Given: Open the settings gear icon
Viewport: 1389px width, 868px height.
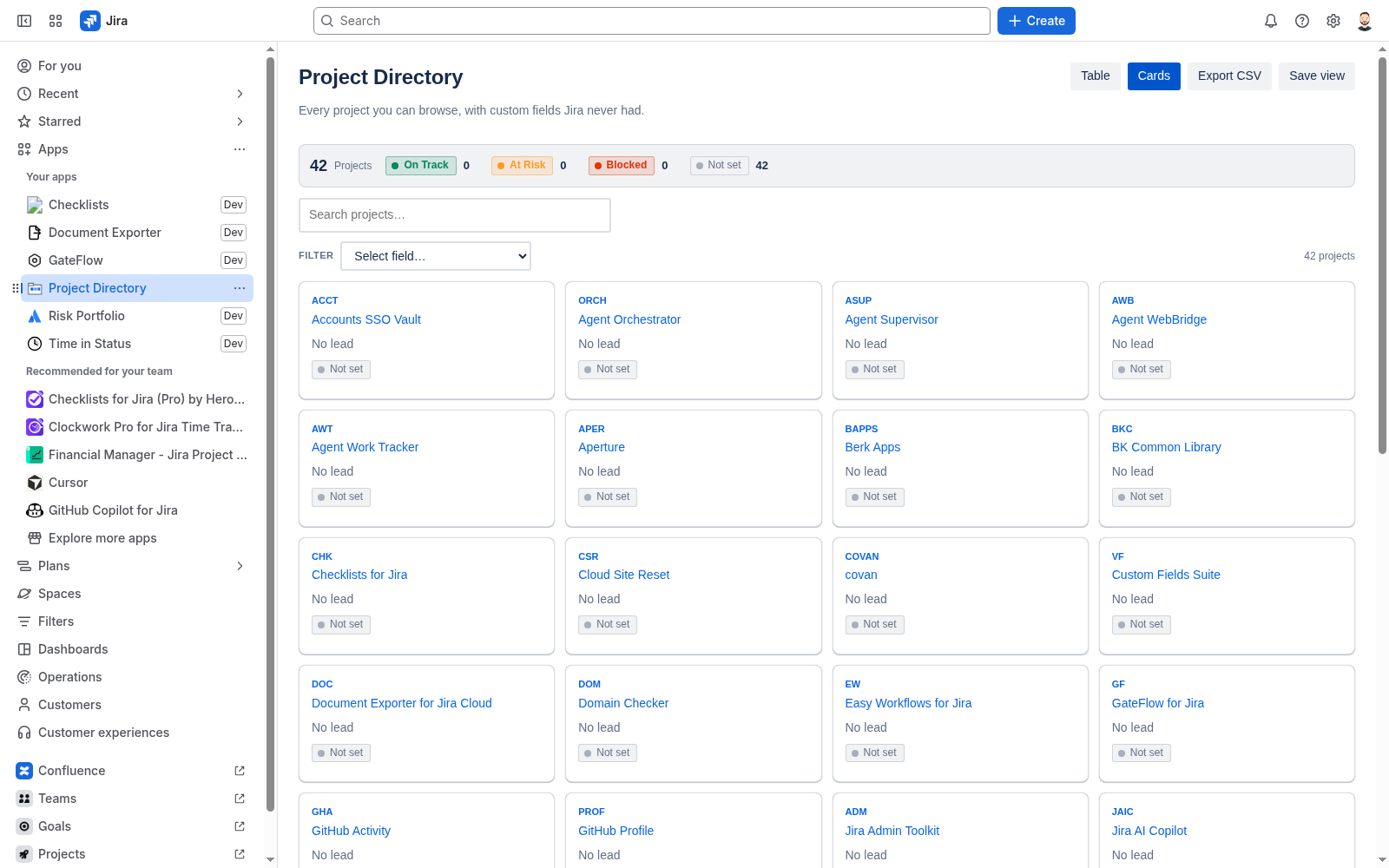Looking at the screenshot, I should pos(1333,21).
